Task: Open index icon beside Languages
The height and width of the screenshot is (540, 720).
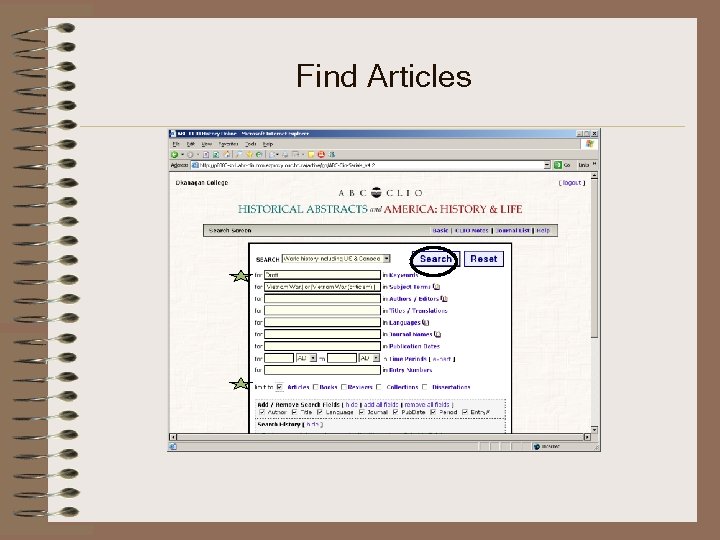Action: (x=425, y=322)
